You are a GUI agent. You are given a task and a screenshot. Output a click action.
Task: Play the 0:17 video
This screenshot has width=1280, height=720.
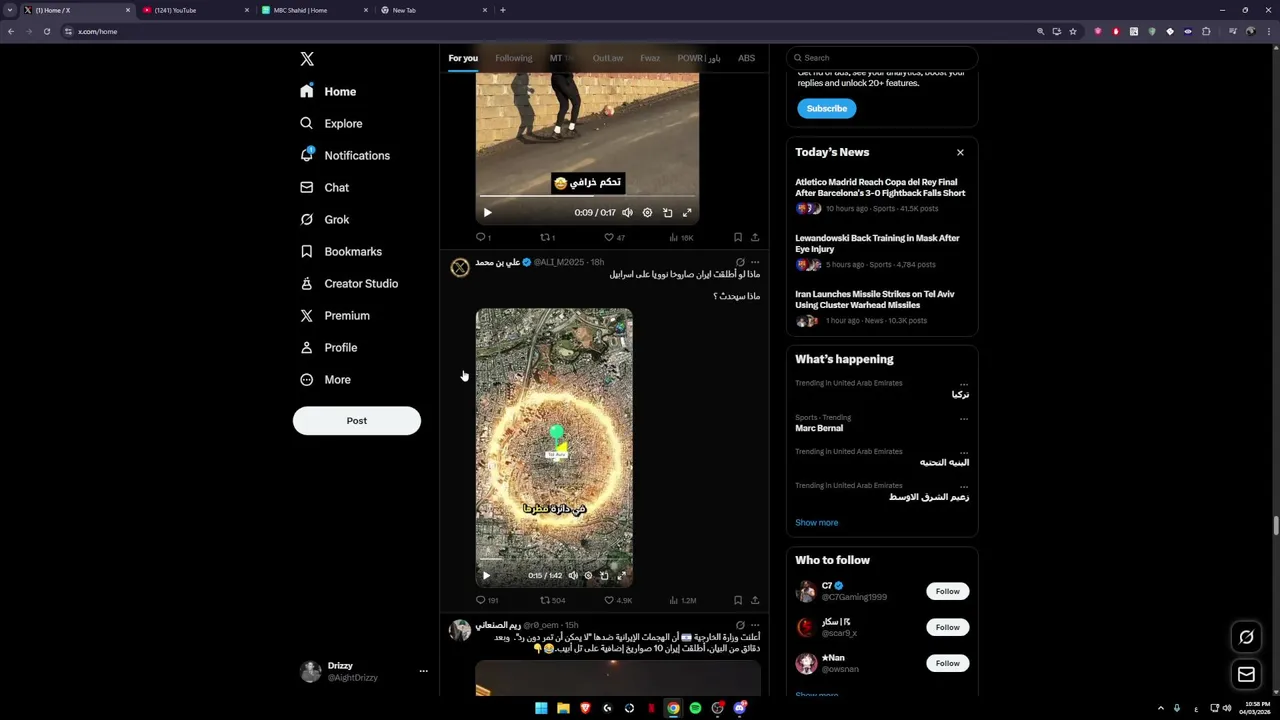487,212
